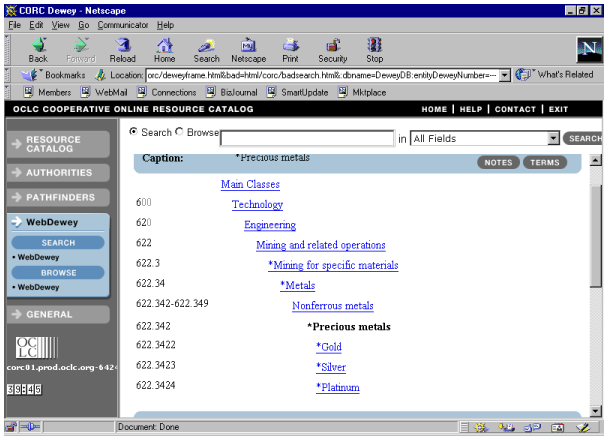Go to the Home page icon

pos(165,50)
